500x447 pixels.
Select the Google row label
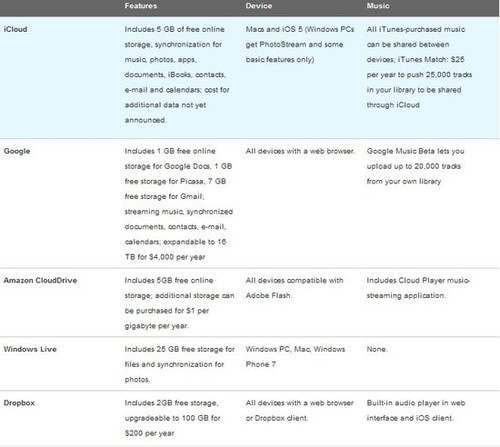(17, 151)
